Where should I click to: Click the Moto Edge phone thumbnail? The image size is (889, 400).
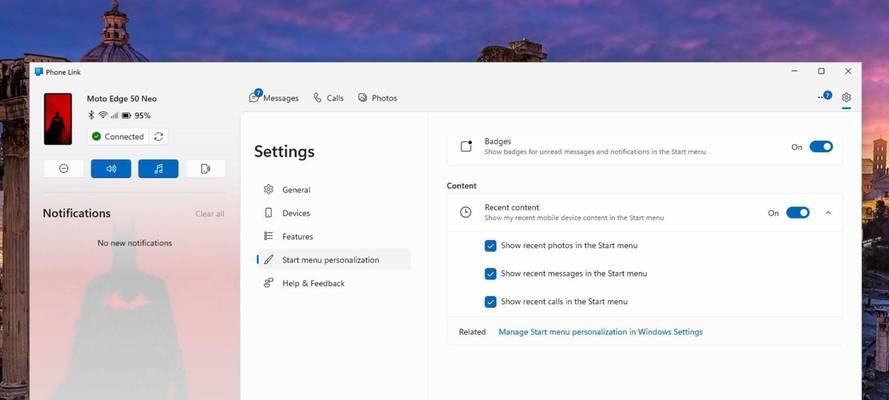[58, 119]
